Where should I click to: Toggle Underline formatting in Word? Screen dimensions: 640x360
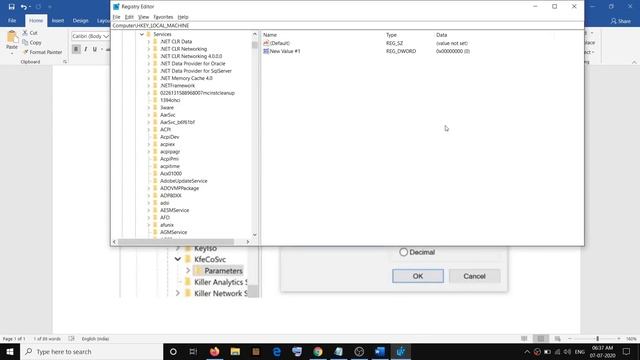pos(95,49)
